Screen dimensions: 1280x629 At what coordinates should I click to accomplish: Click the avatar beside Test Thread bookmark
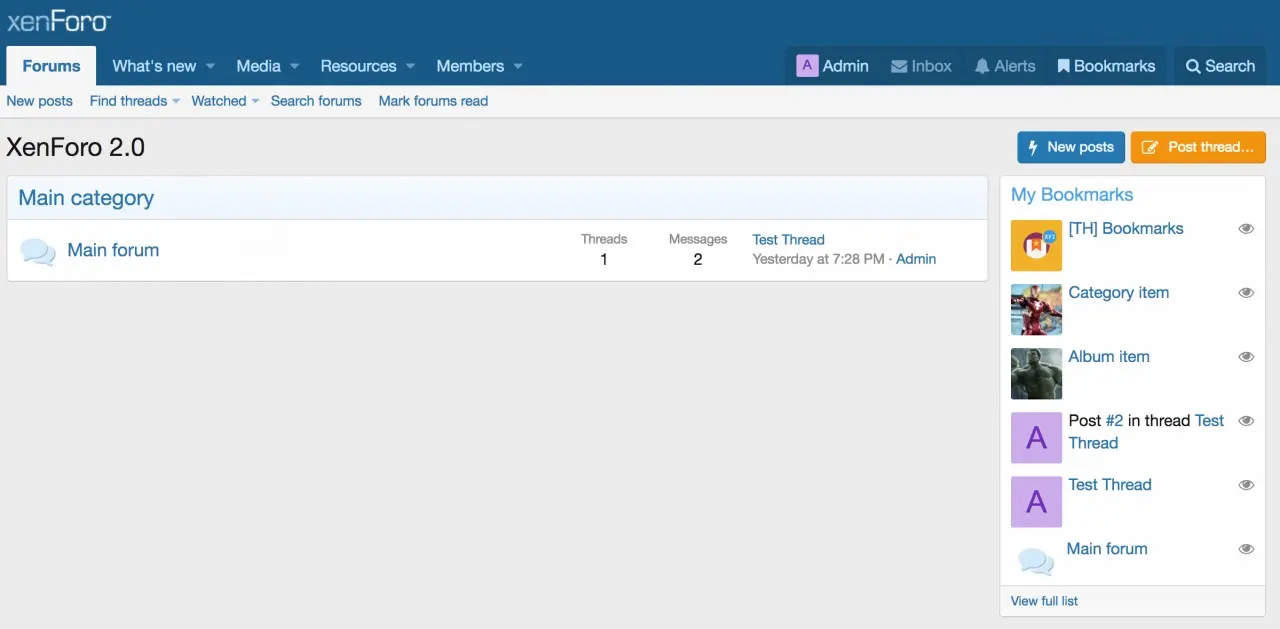1036,502
